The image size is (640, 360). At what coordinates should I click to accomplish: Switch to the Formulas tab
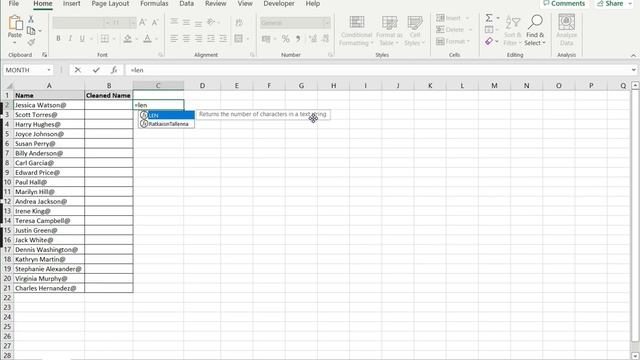click(x=154, y=4)
